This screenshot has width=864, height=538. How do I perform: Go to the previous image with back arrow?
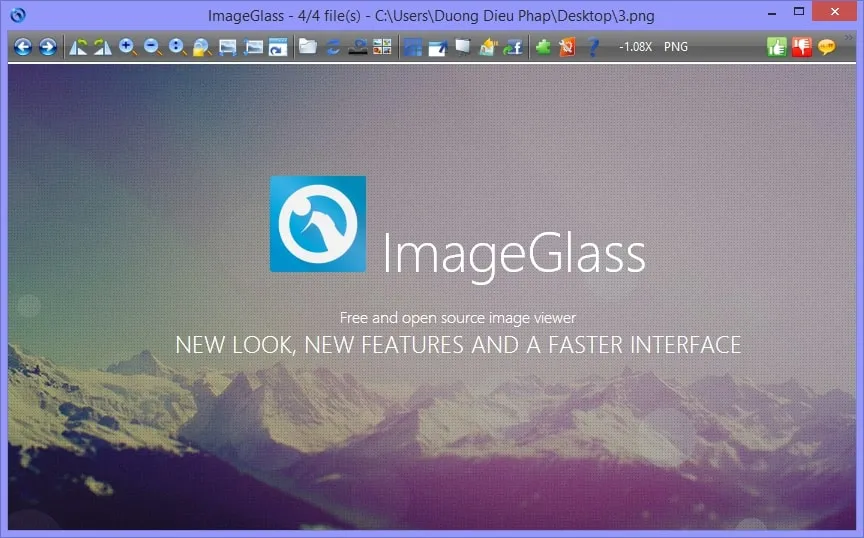pos(23,47)
